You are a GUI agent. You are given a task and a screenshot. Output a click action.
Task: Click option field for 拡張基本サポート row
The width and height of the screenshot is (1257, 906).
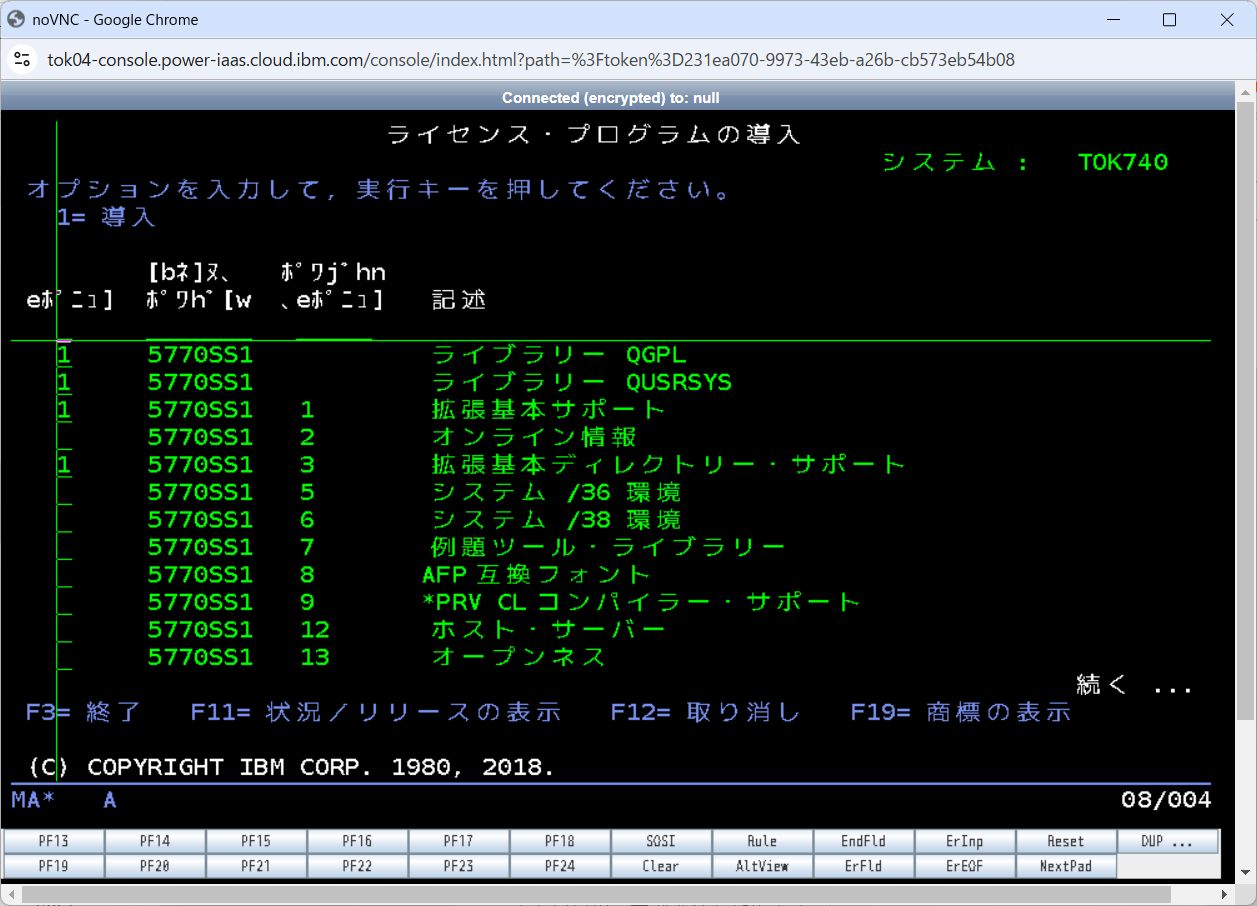(64, 410)
